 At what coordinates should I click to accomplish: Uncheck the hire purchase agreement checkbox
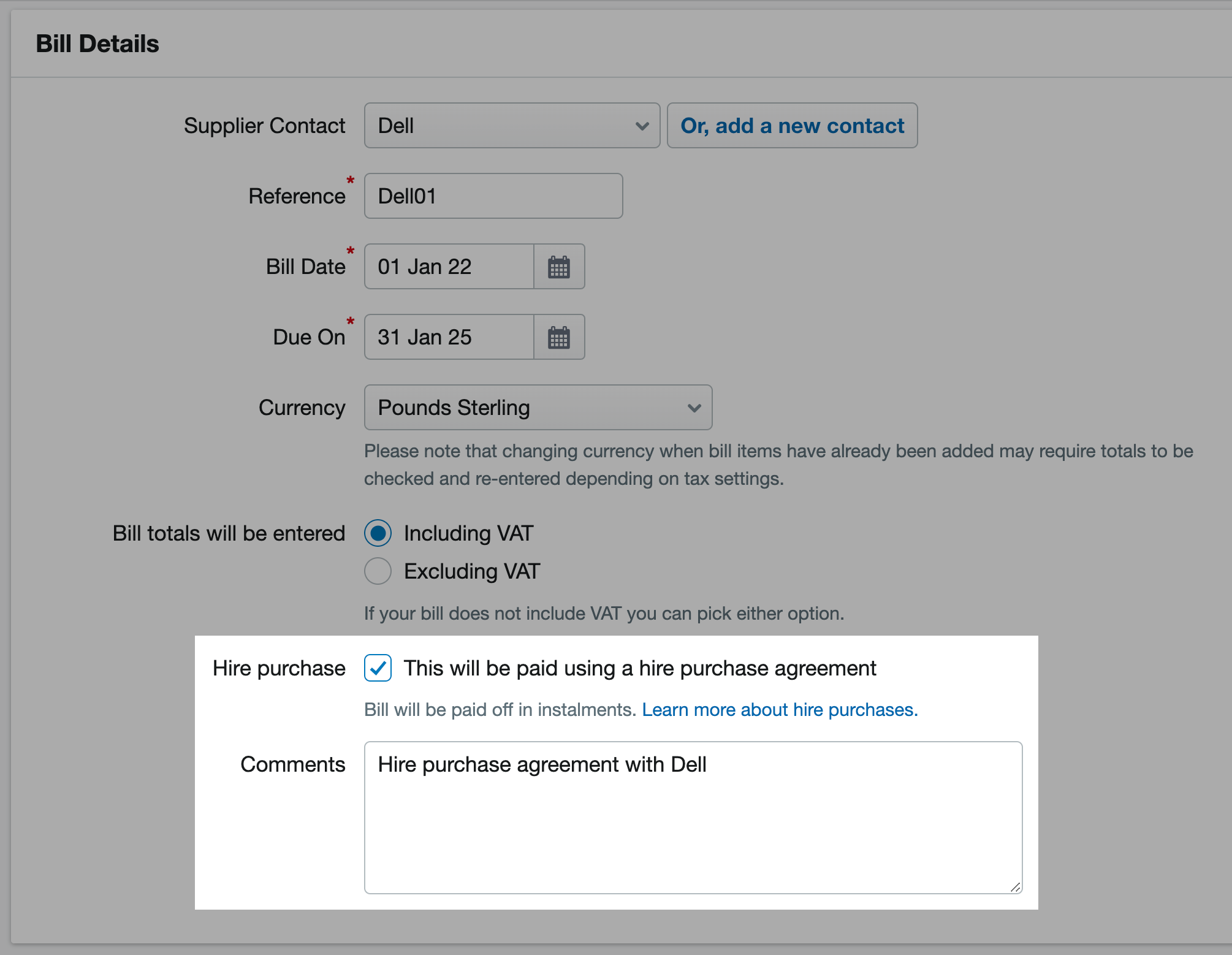click(x=378, y=668)
